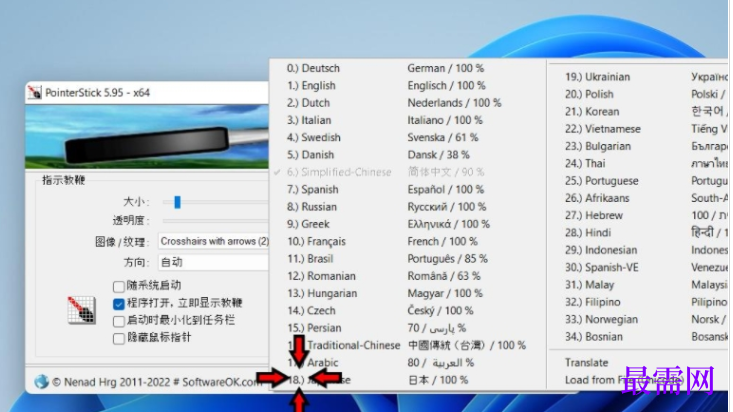Uncheck 程序打开,立即显示教鞭 checkbox
Screen dimensions: 733x412
click(x=119, y=304)
